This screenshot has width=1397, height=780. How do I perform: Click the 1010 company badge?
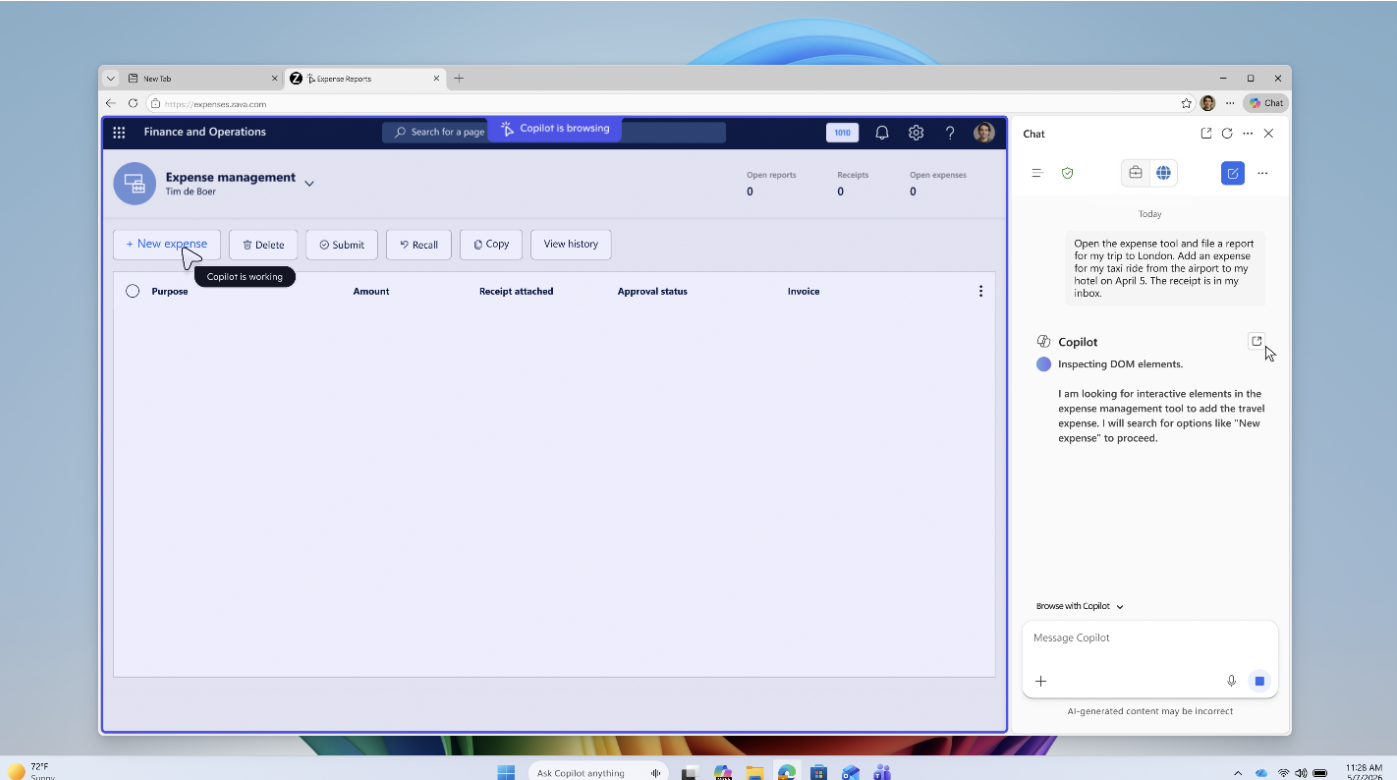(842, 132)
